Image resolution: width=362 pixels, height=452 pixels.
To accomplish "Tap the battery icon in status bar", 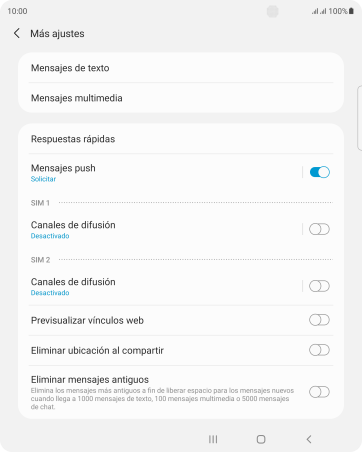I will (351, 11).
